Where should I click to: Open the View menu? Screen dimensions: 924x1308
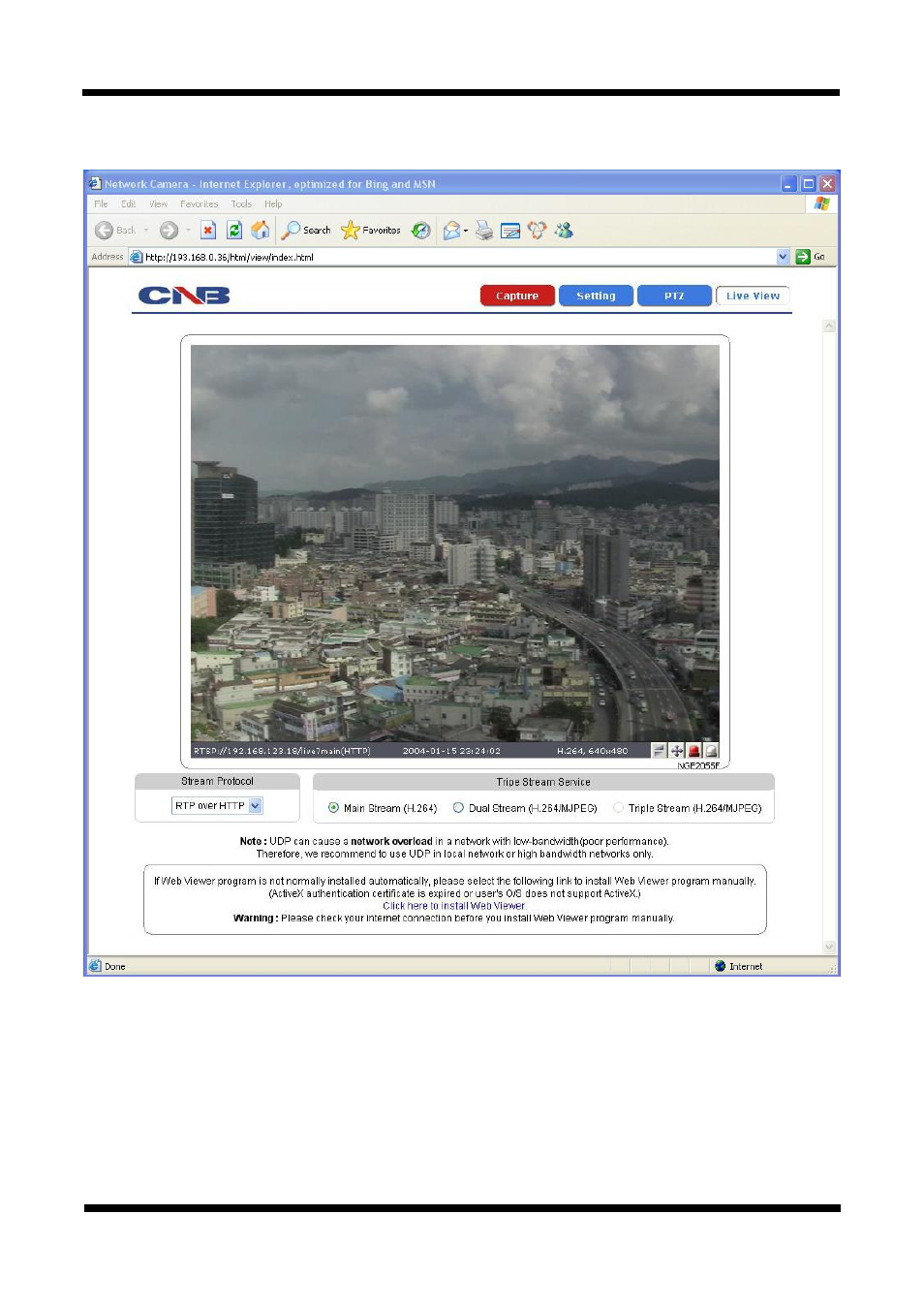[x=158, y=204]
